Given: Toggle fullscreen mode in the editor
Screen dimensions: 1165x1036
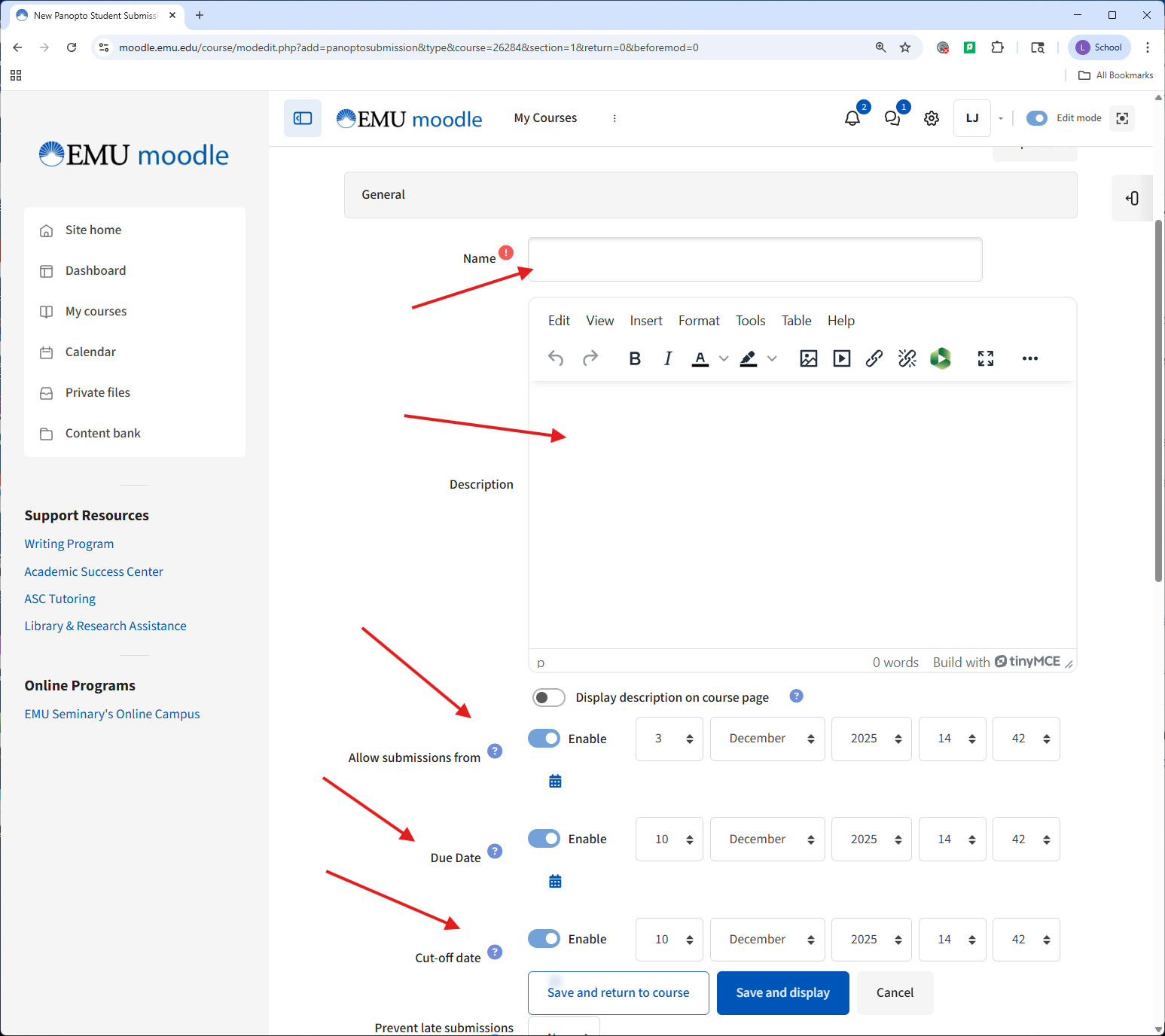Looking at the screenshot, I should pos(985,358).
